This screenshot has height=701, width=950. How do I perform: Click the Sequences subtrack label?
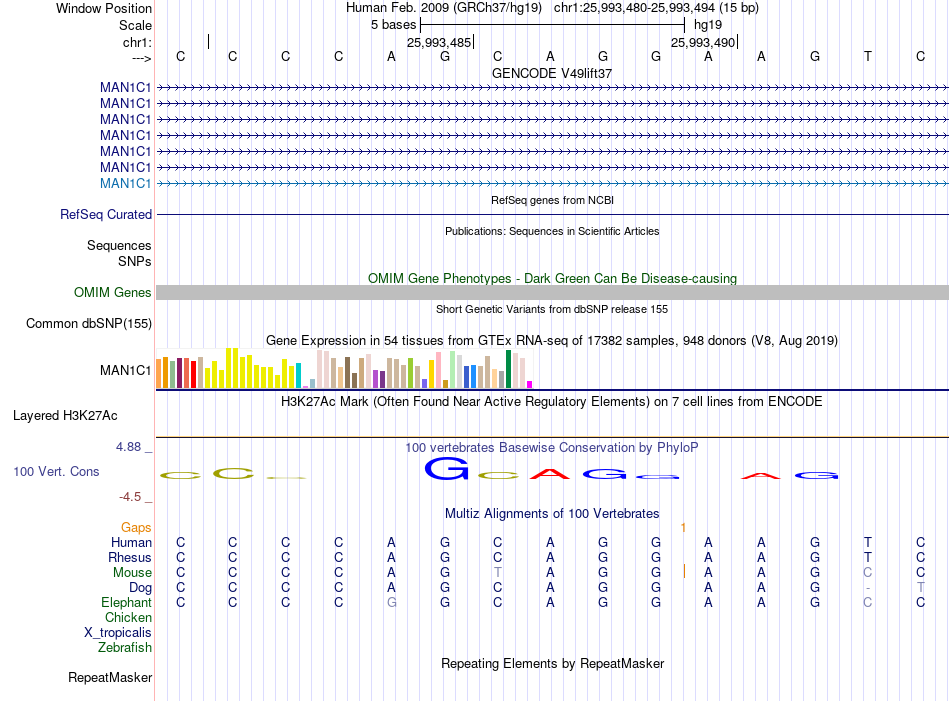(119, 245)
